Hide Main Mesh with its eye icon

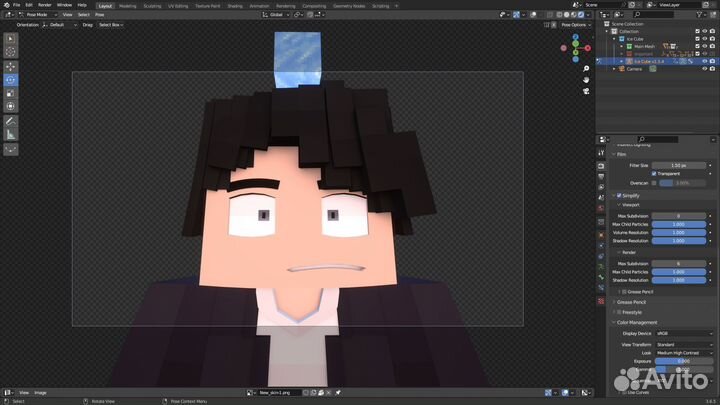tap(705, 46)
